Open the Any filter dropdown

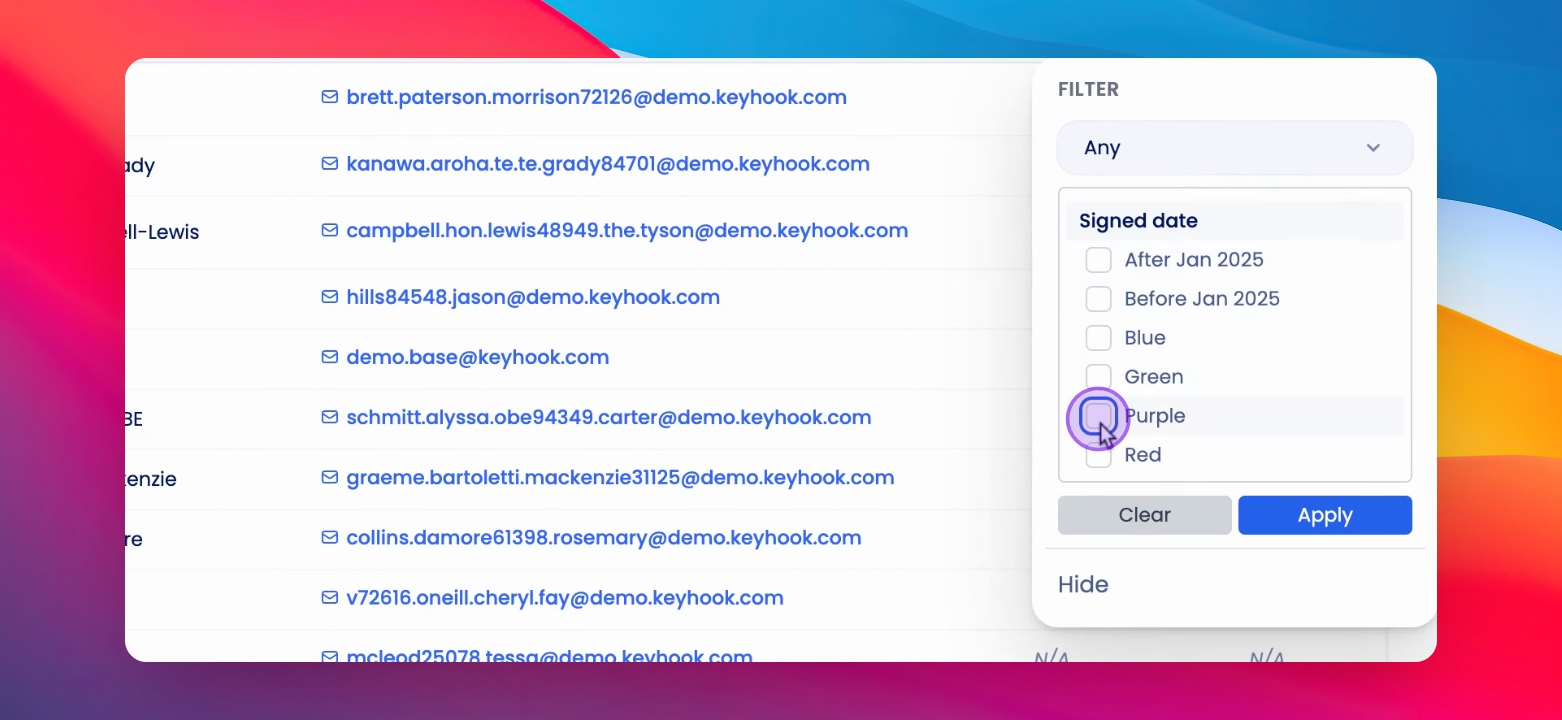(1234, 148)
